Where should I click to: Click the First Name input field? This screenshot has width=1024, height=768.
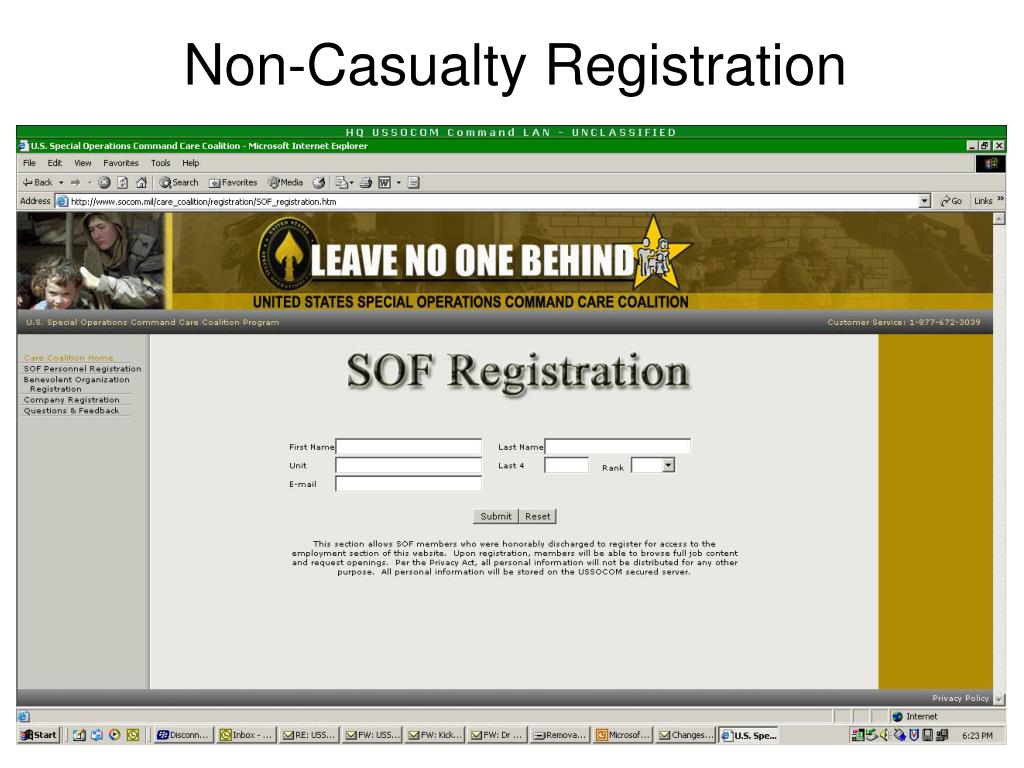pyautogui.click(x=409, y=447)
